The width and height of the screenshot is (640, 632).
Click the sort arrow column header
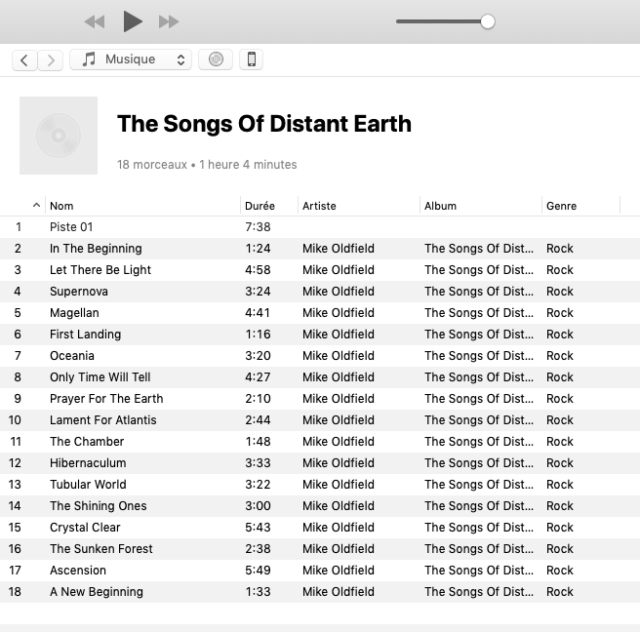36,205
